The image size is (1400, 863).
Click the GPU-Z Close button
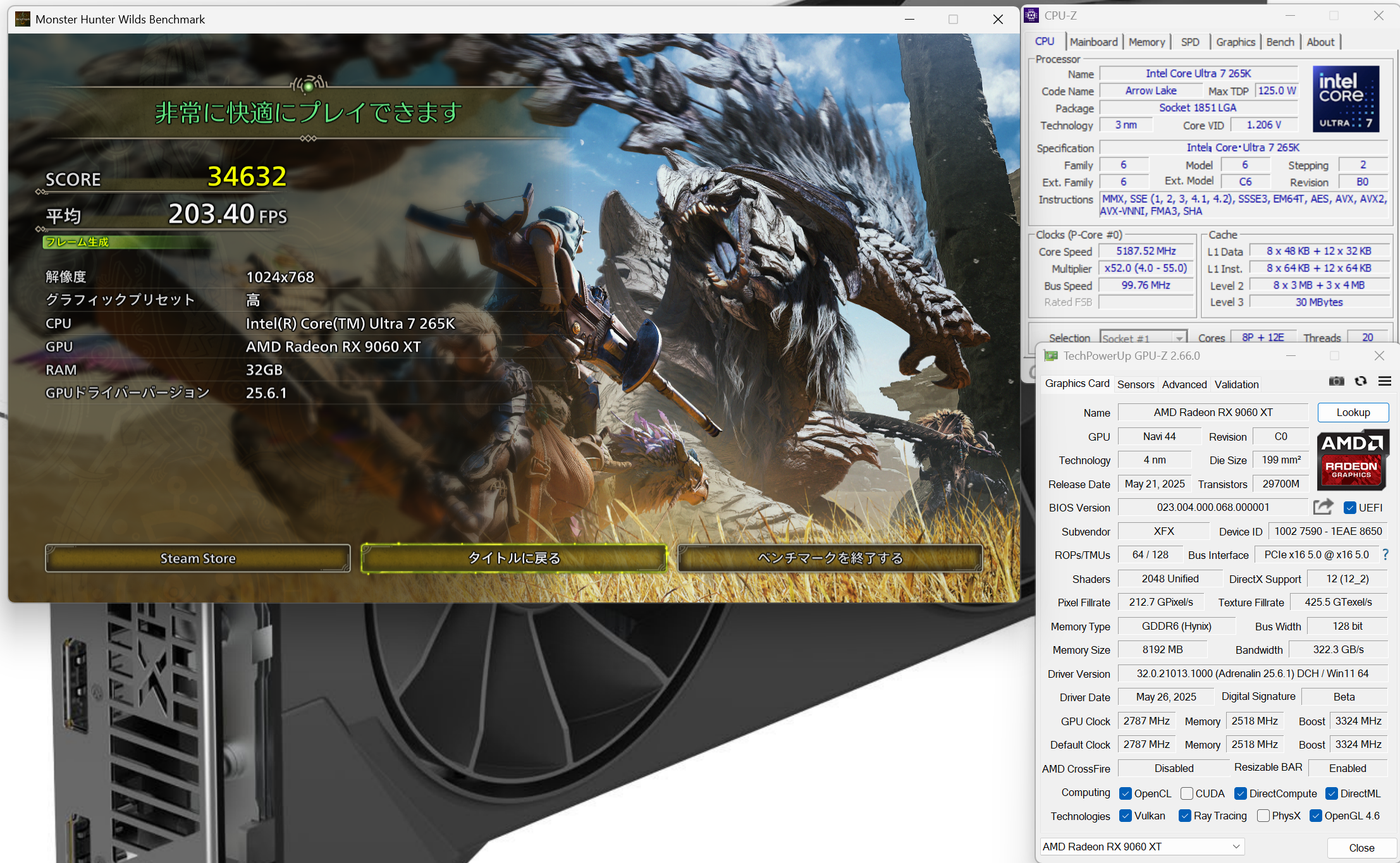(1361, 848)
